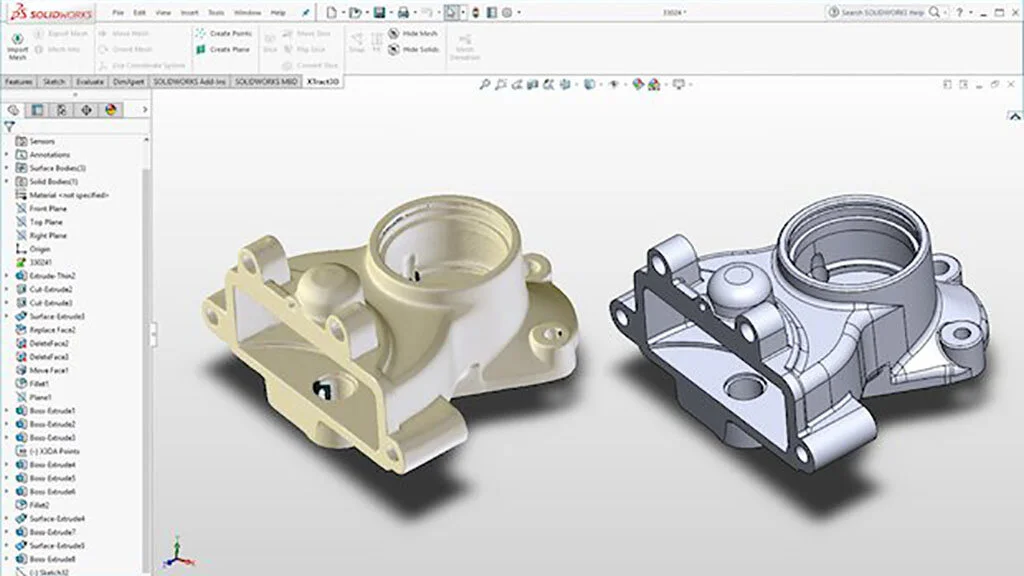Click the filter funnel icon above tree
The image size is (1024, 576).
pos(9,127)
